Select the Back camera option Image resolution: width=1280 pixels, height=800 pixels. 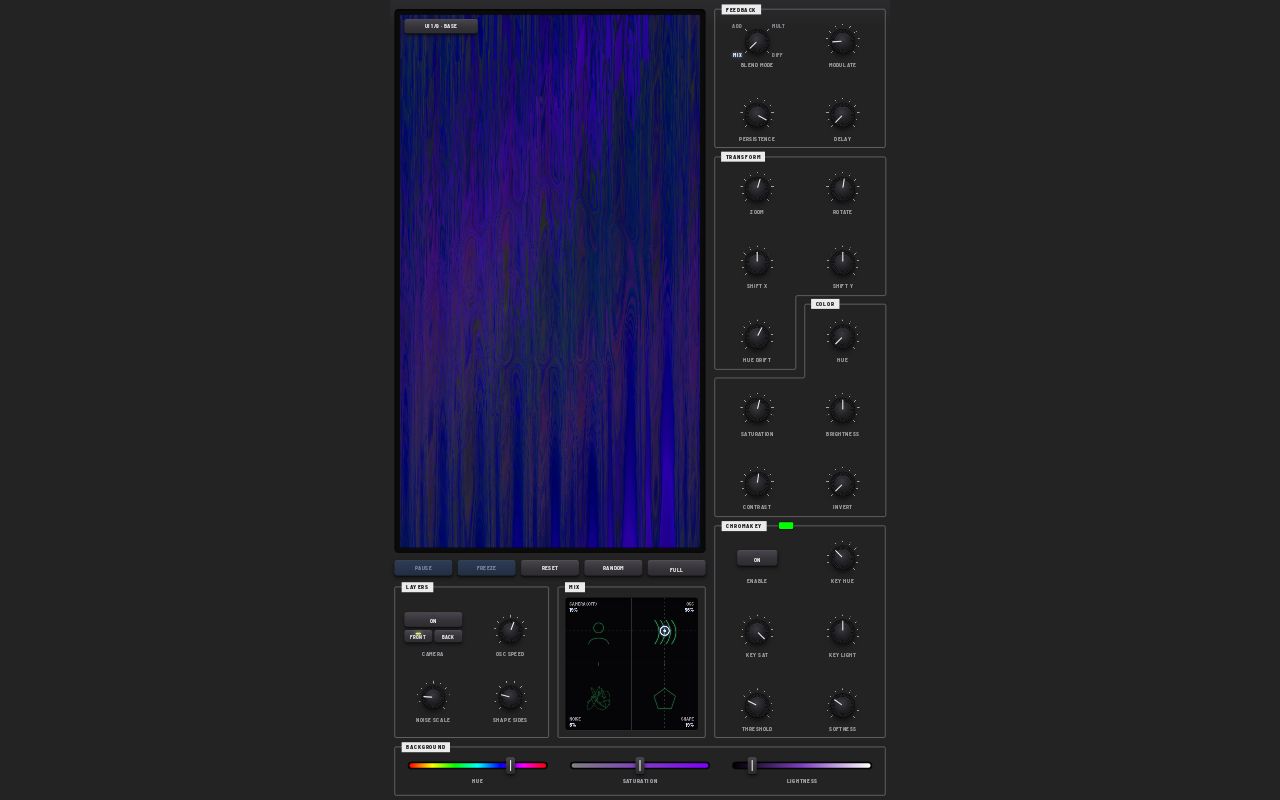448,636
